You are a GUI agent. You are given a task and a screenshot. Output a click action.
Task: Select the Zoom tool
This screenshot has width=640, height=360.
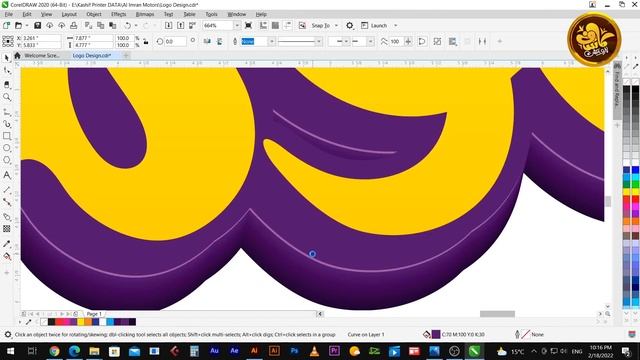(7, 97)
